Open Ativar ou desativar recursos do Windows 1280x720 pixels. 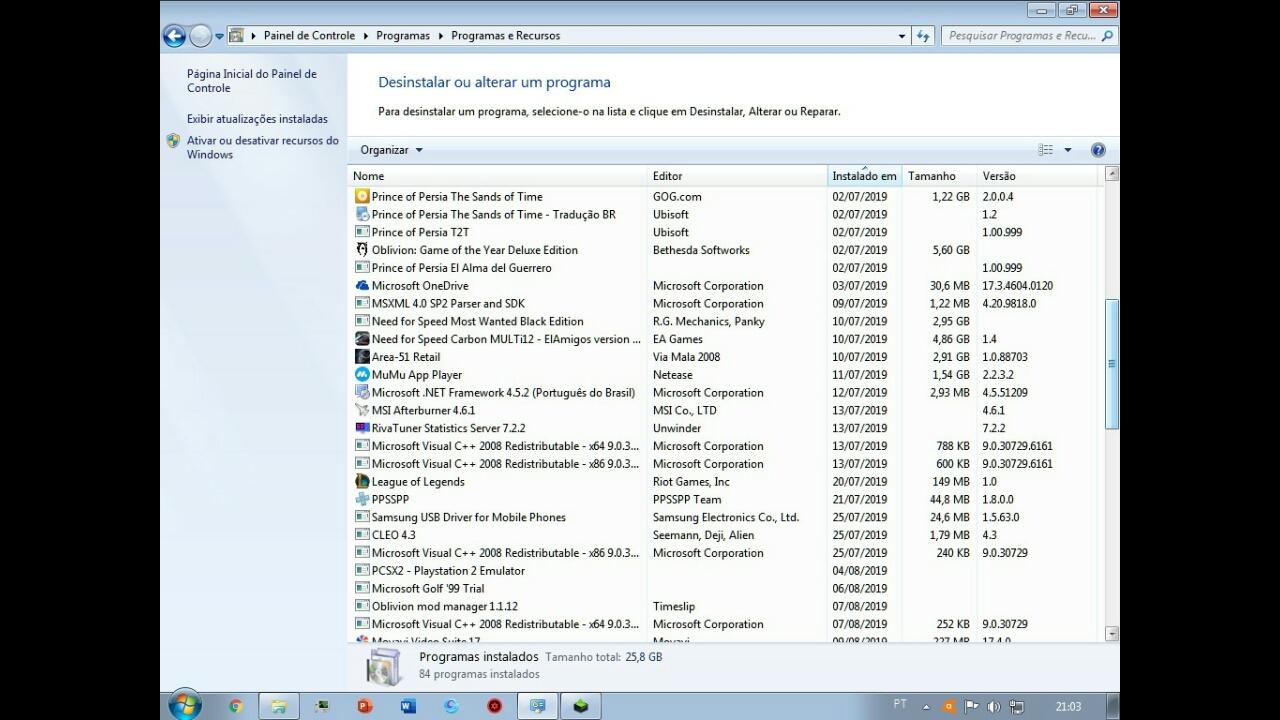[x=262, y=148]
